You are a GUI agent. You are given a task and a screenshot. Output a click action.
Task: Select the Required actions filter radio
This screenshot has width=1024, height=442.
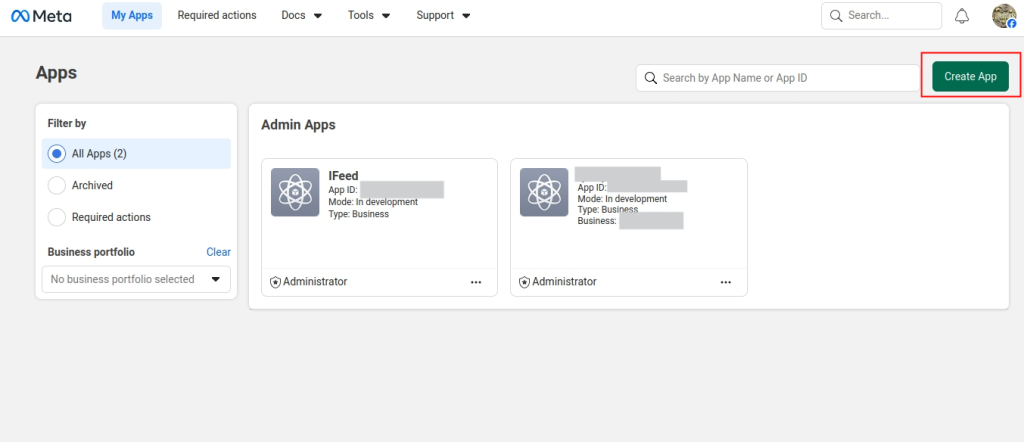pos(57,217)
